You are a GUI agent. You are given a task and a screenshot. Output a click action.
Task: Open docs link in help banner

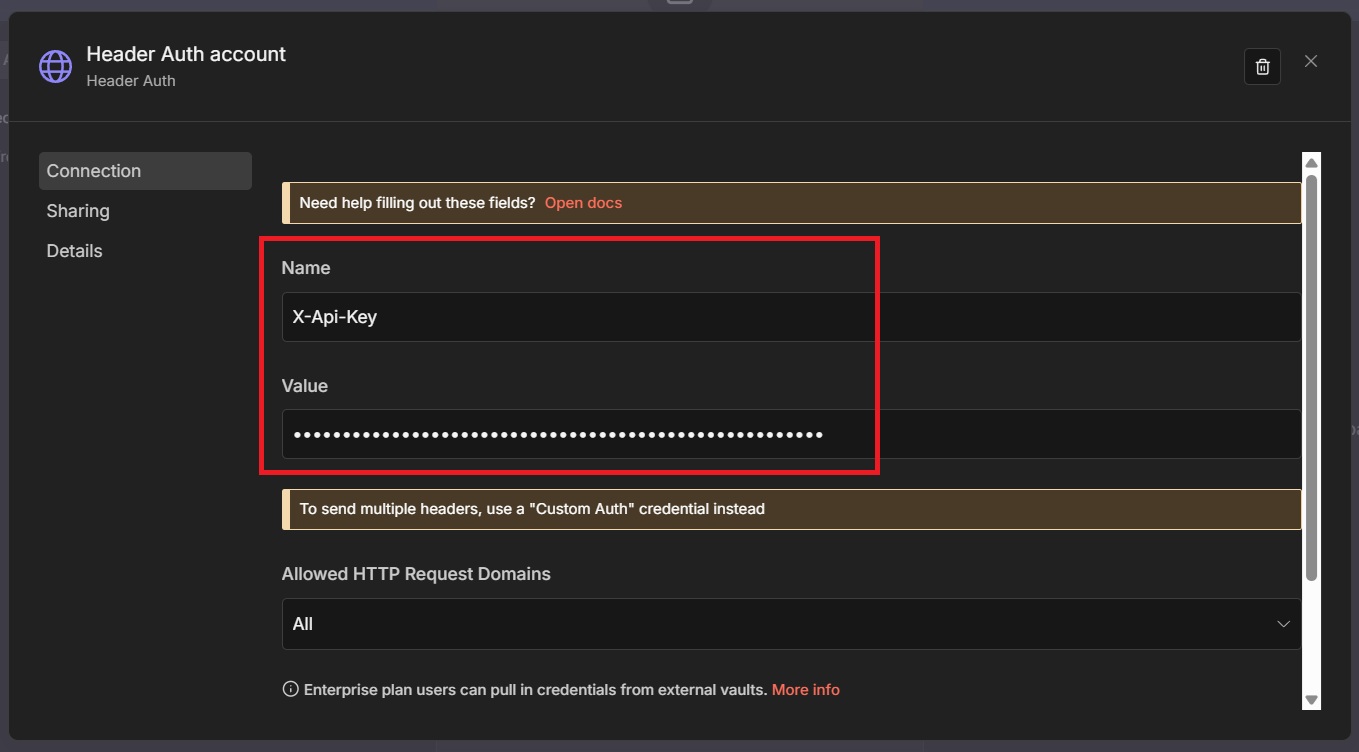pyautogui.click(x=583, y=203)
